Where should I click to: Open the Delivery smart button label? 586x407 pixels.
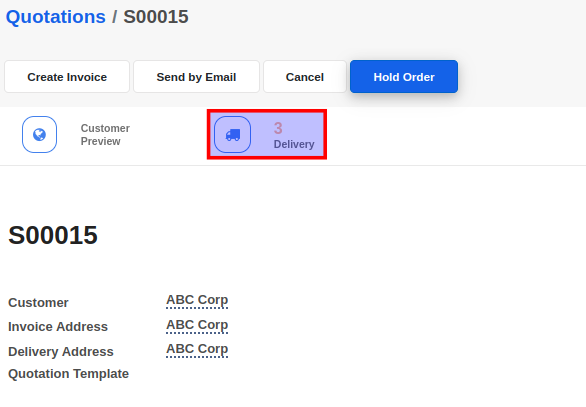tap(294, 144)
